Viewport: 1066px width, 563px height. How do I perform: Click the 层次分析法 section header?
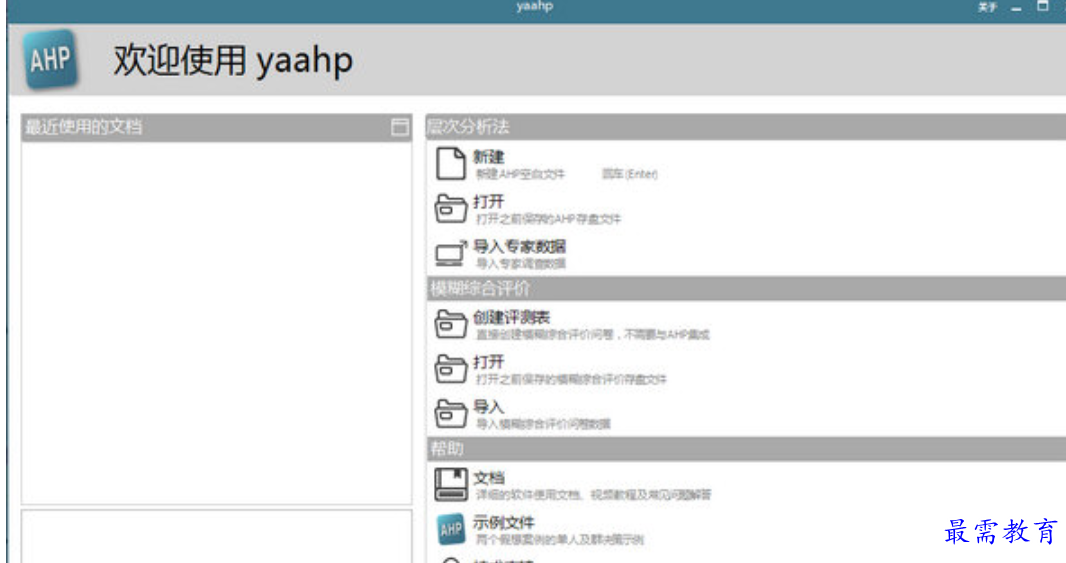point(746,126)
